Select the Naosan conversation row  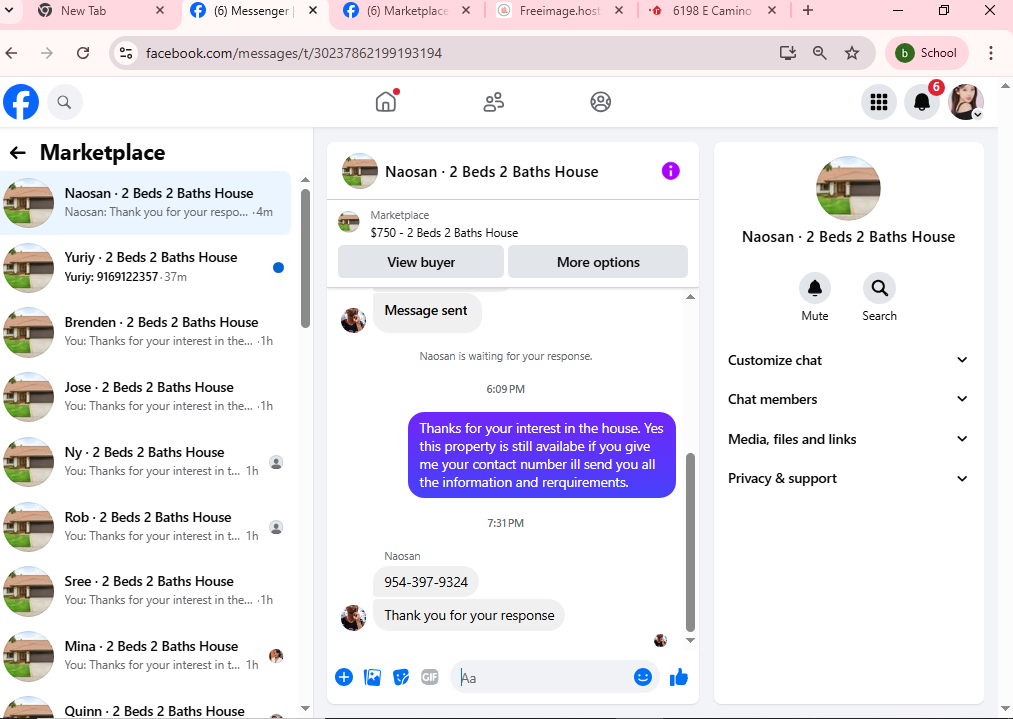146,203
